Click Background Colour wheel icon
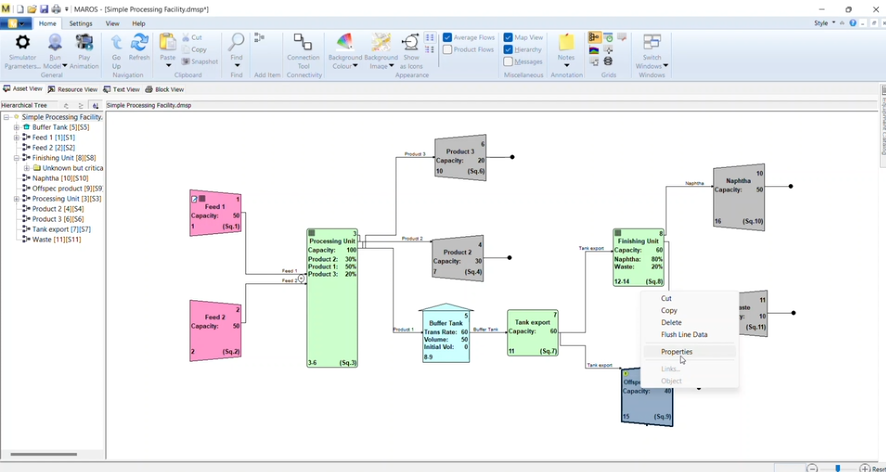886x472 pixels. pyautogui.click(x=344, y=42)
